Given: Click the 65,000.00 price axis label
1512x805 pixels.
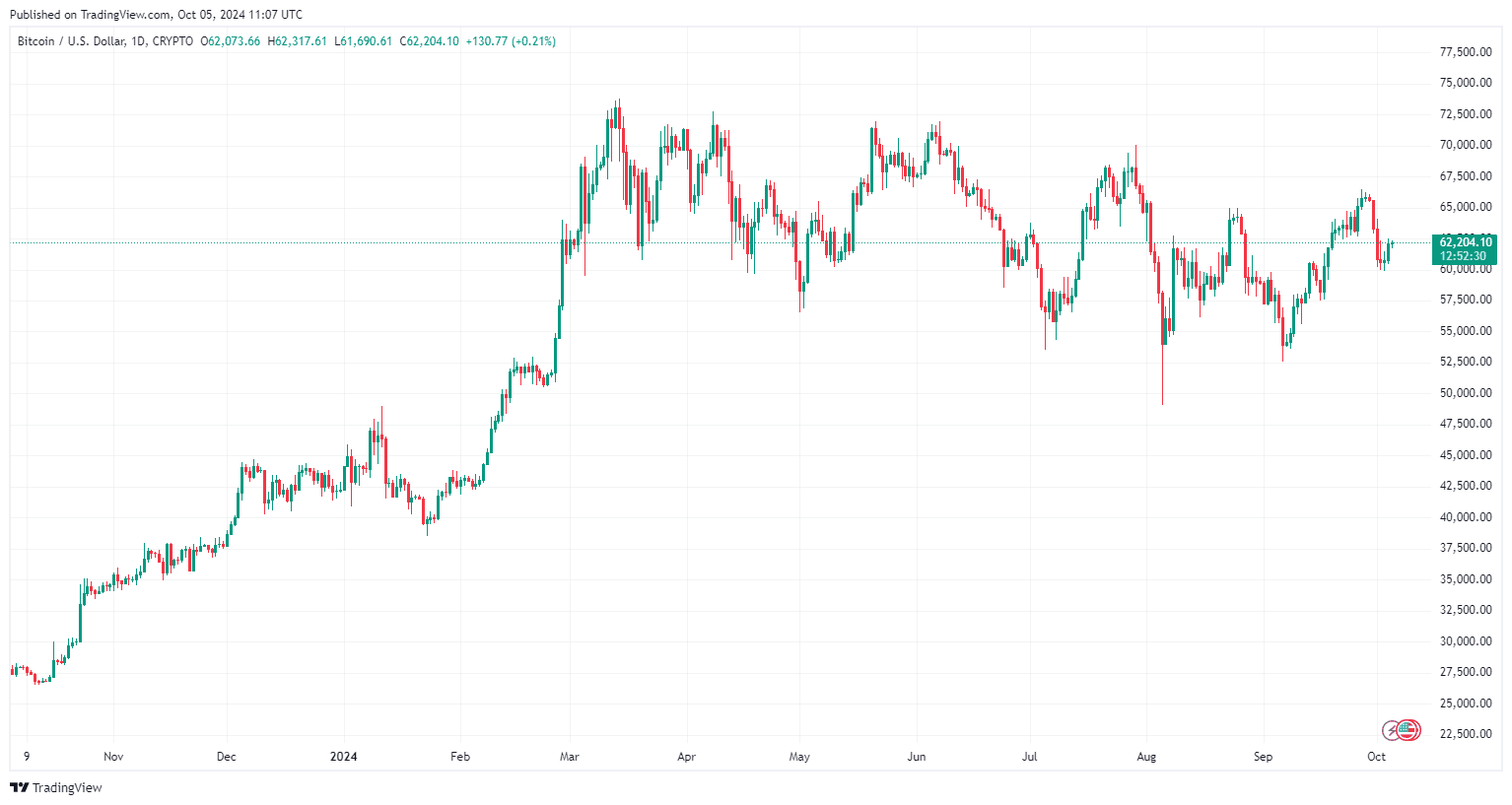Looking at the screenshot, I should click(1466, 207).
